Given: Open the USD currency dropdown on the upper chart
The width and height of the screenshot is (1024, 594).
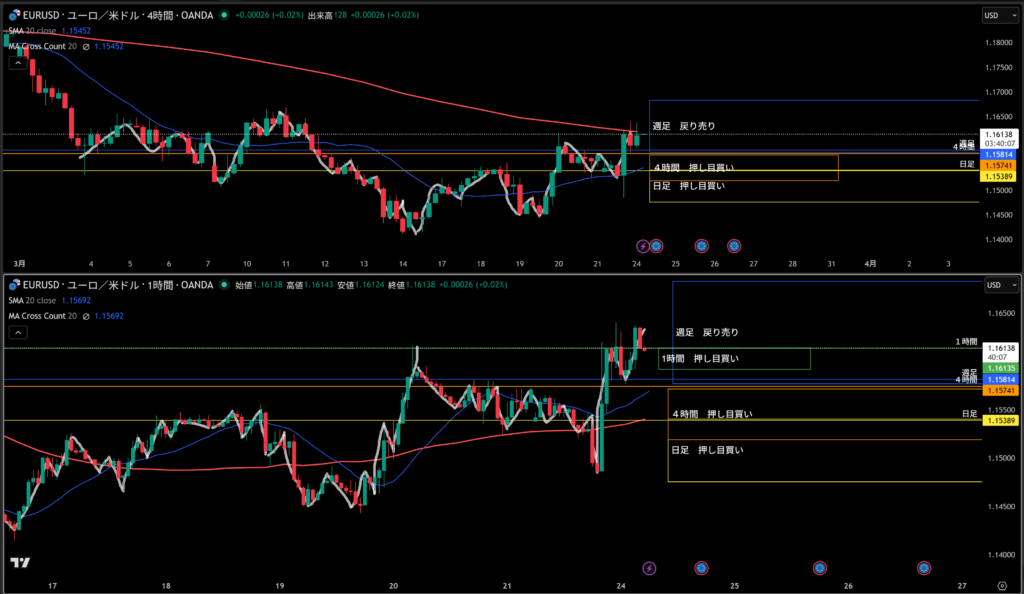Looking at the screenshot, I should pos(995,16).
